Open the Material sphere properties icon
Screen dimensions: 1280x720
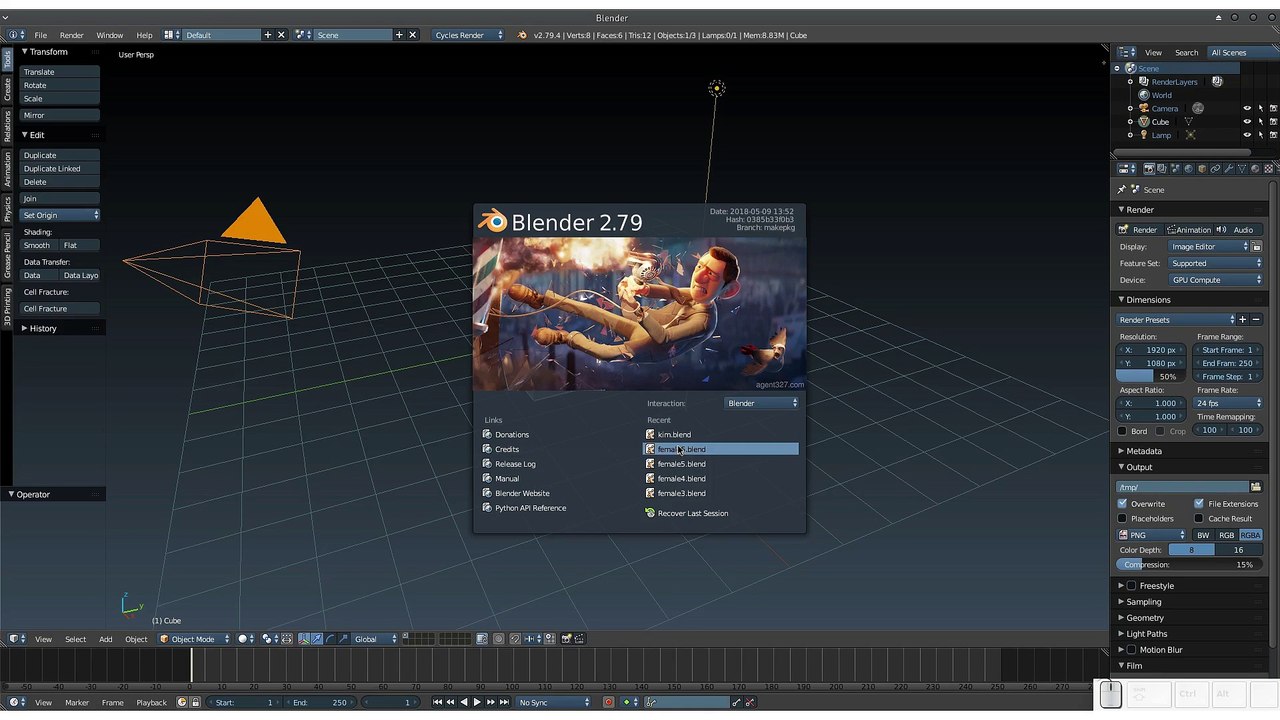(x=1255, y=168)
